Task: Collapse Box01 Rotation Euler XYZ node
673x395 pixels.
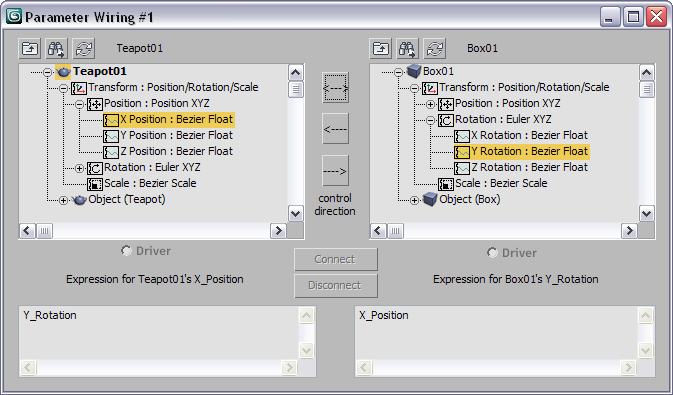Action: pos(430,121)
